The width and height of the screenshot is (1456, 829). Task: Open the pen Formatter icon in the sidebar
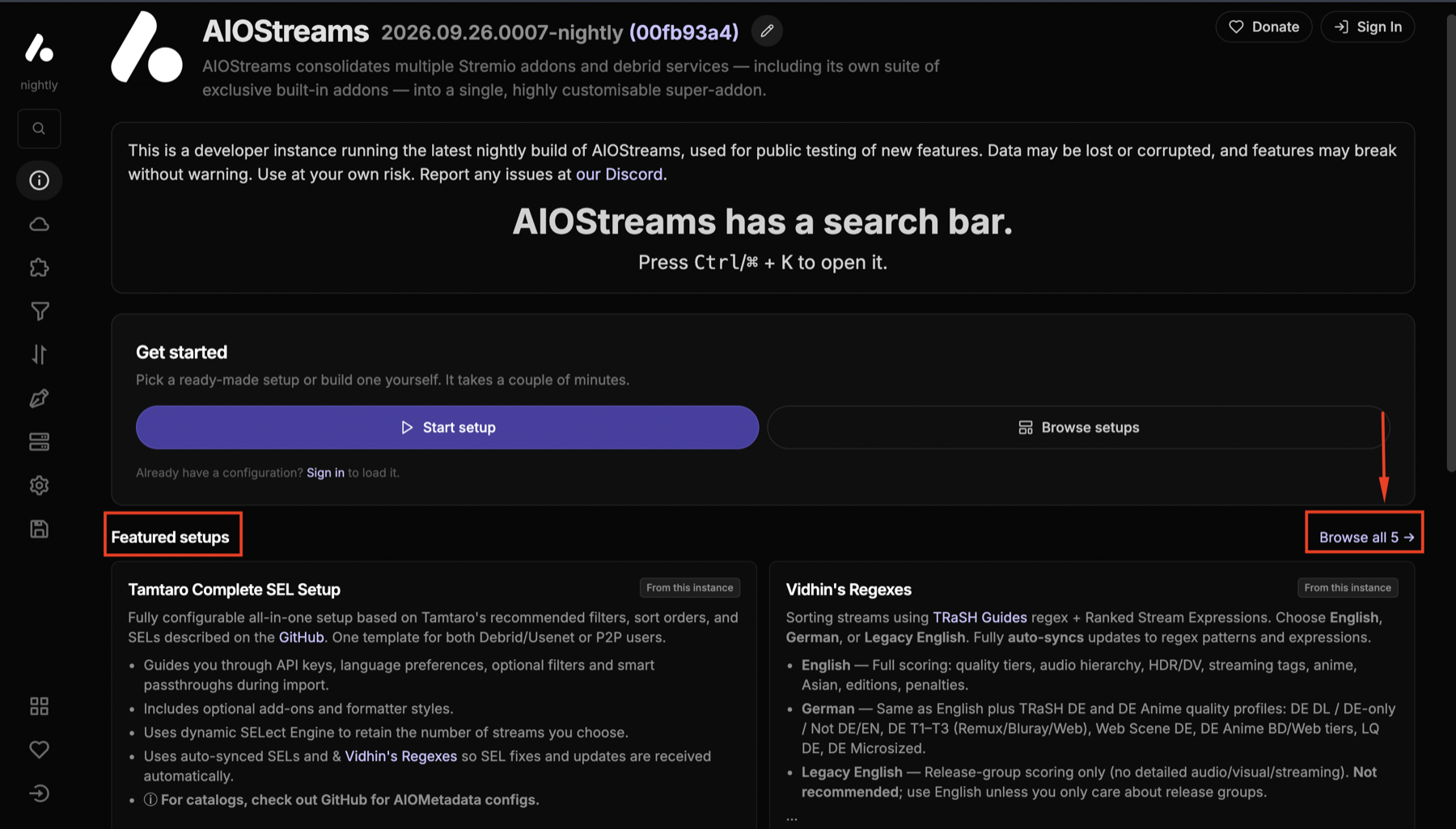pyautogui.click(x=39, y=398)
